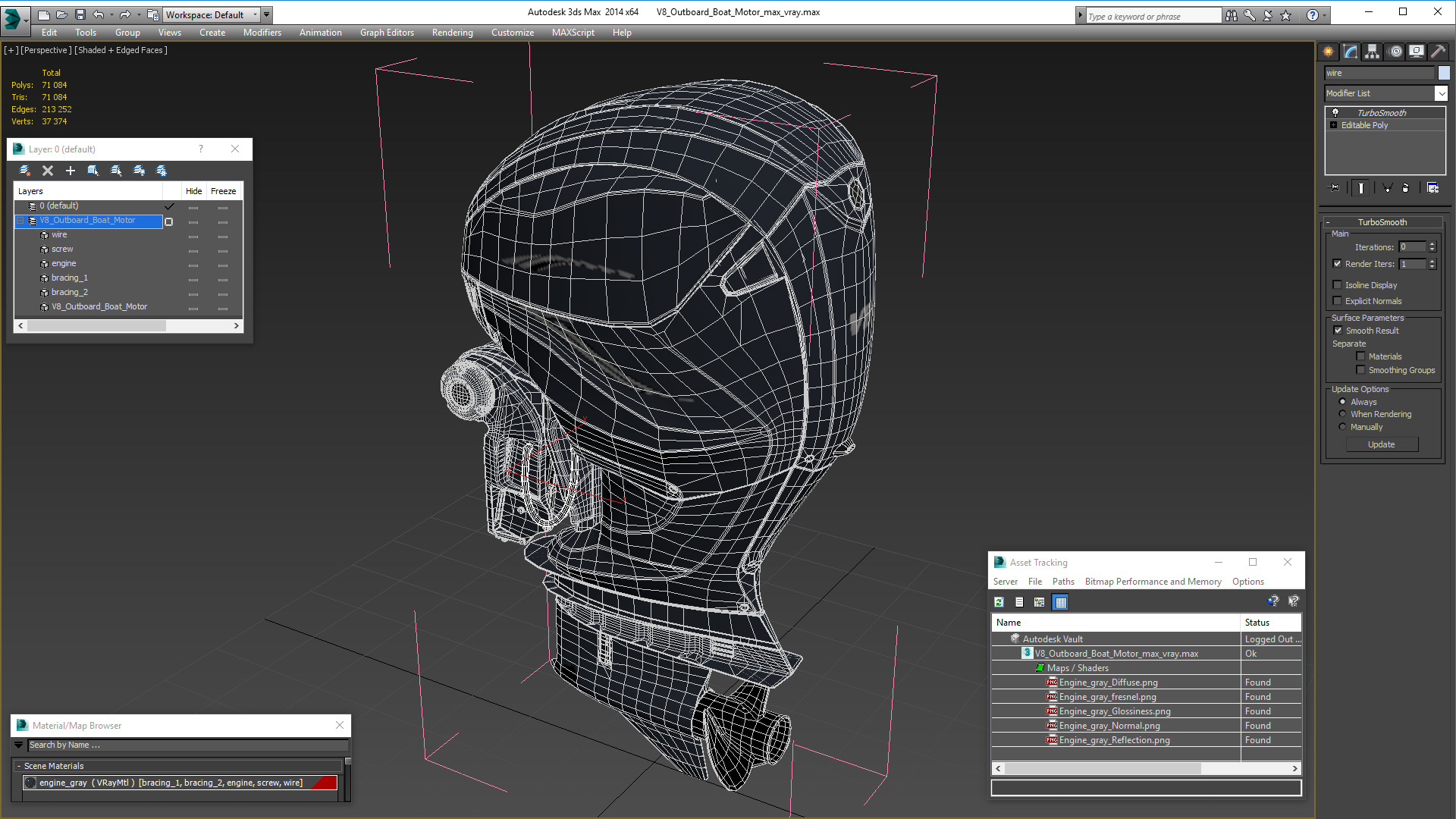Open the Create command panel tab

click(x=1328, y=52)
